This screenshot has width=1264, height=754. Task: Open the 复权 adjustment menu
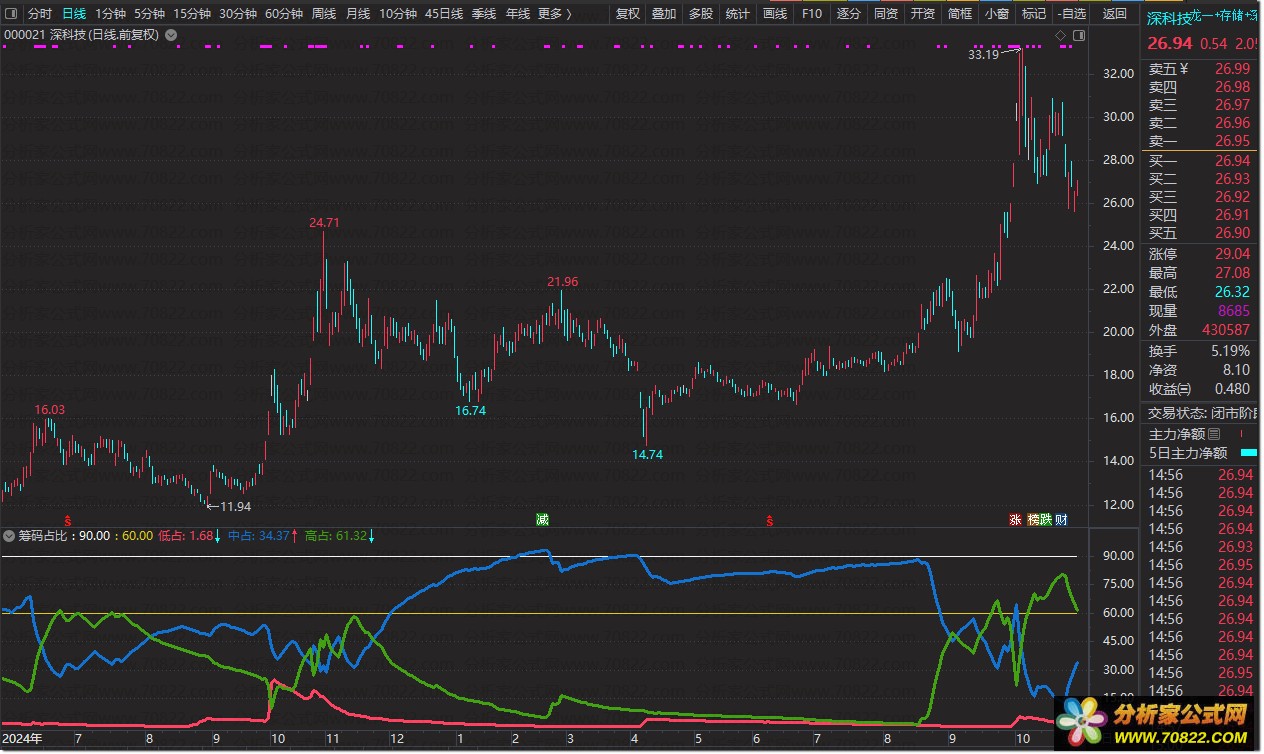tap(627, 14)
